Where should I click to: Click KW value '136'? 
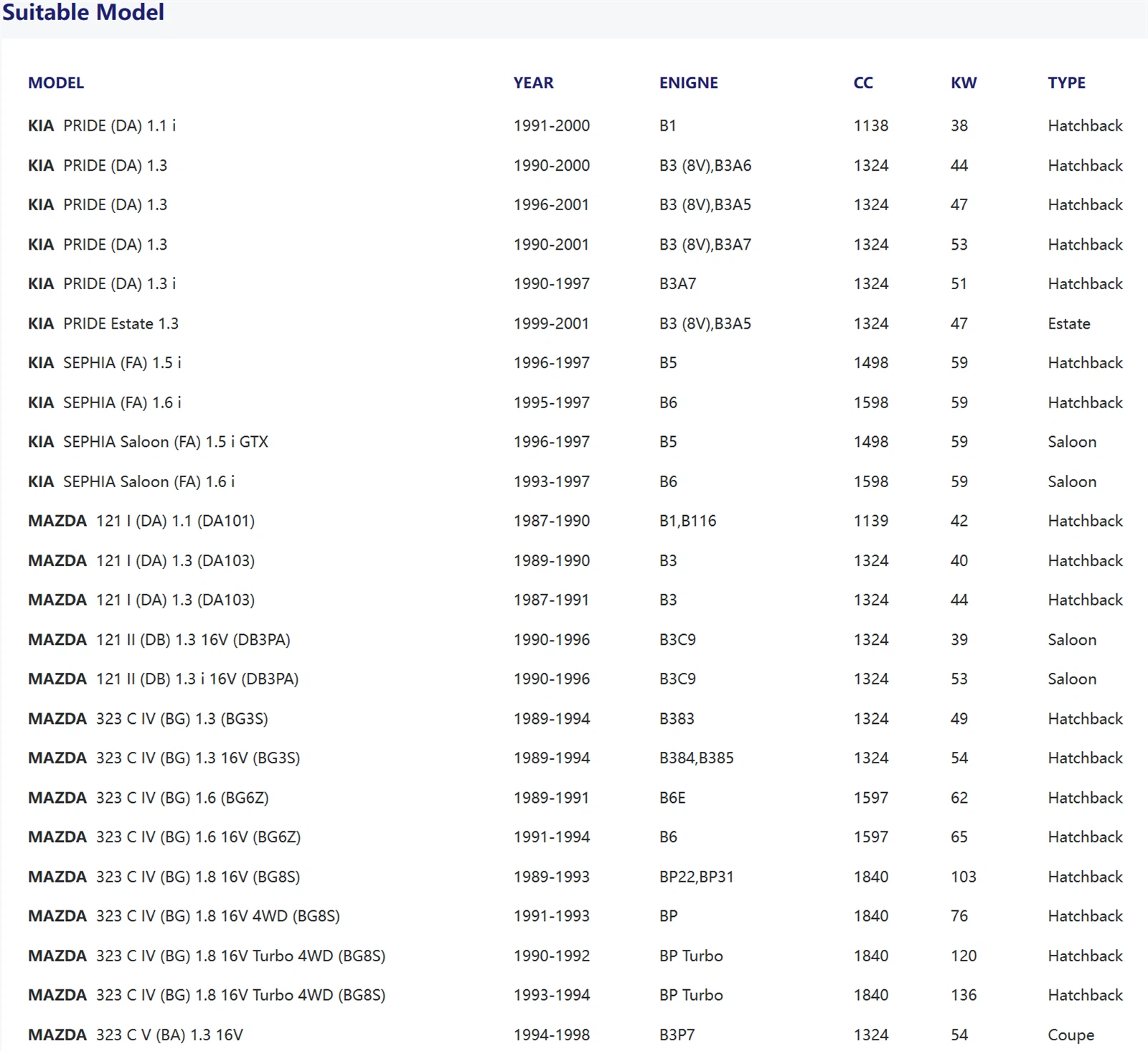[x=963, y=995]
